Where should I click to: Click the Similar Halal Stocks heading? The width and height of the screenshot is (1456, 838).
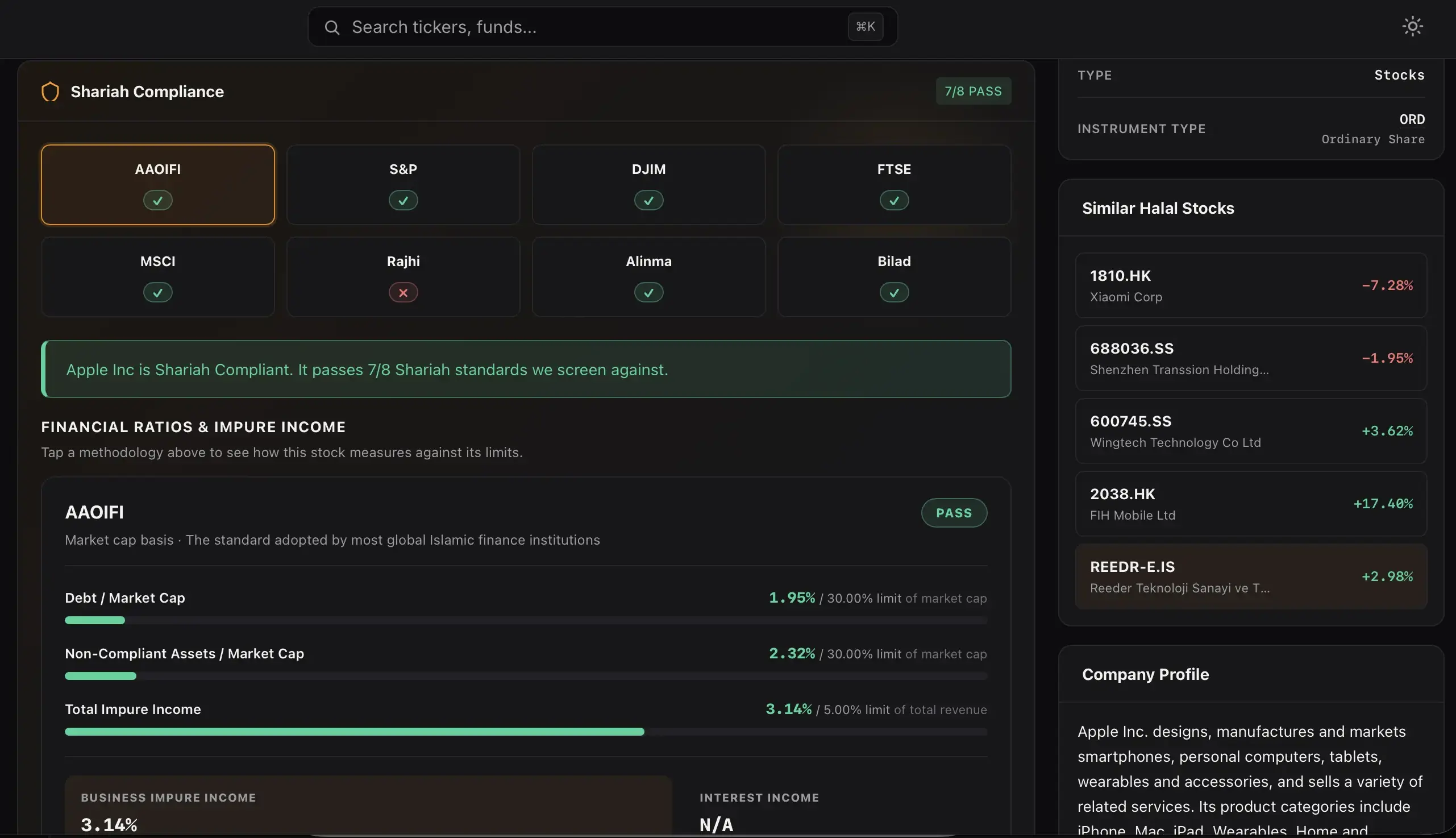tap(1158, 208)
